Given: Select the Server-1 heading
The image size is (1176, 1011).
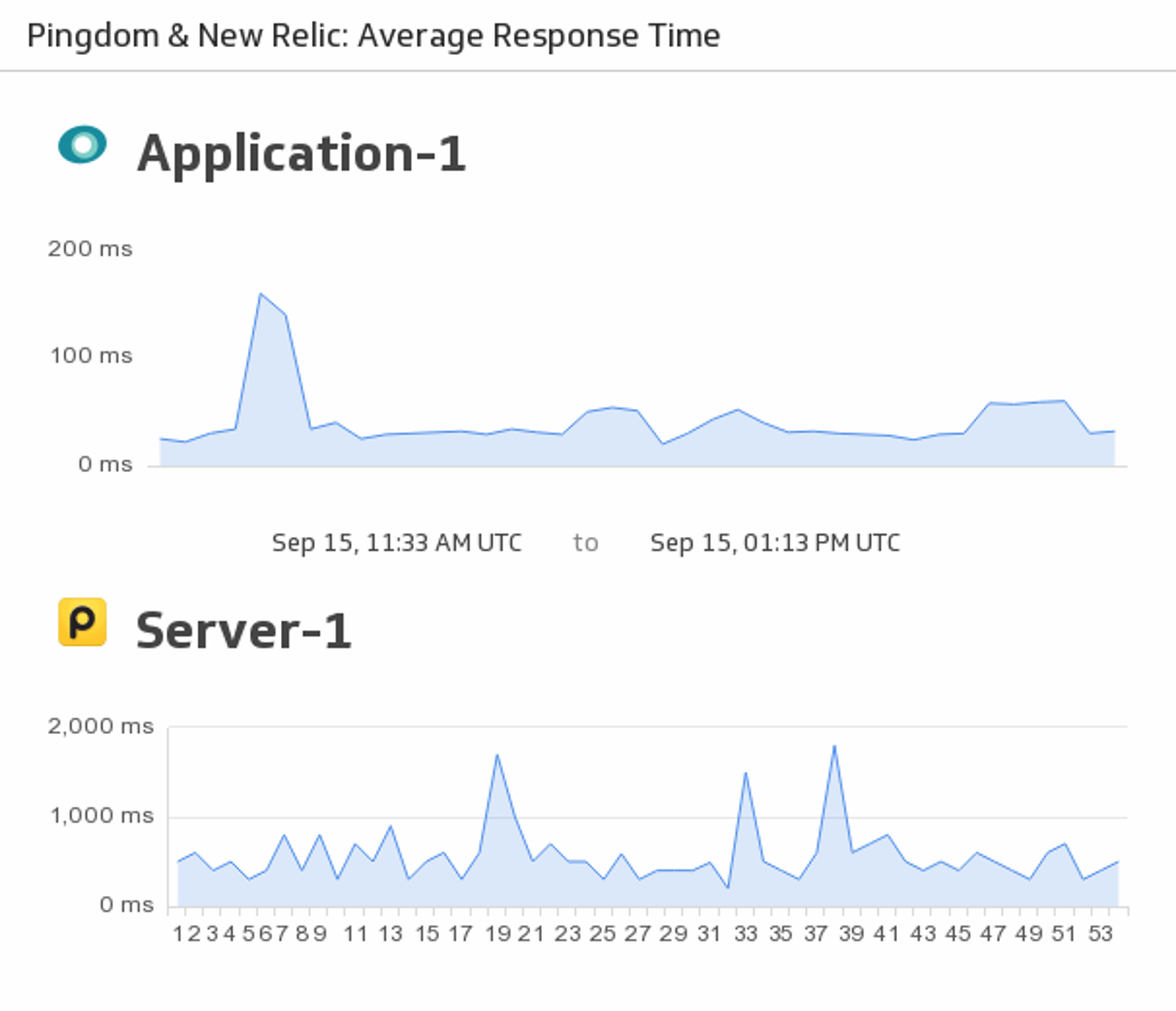Looking at the screenshot, I should tap(243, 631).
